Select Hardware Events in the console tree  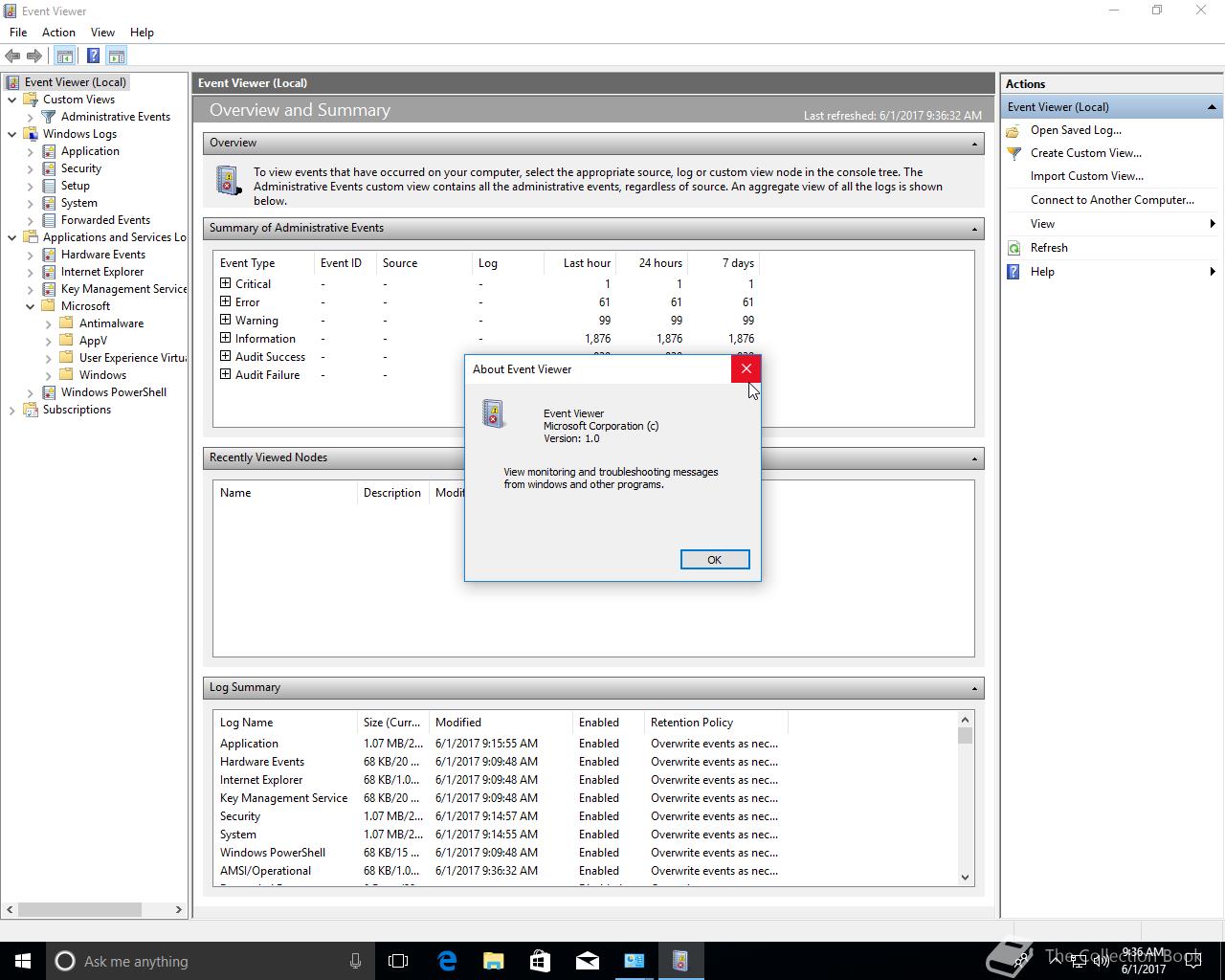(x=103, y=255)
